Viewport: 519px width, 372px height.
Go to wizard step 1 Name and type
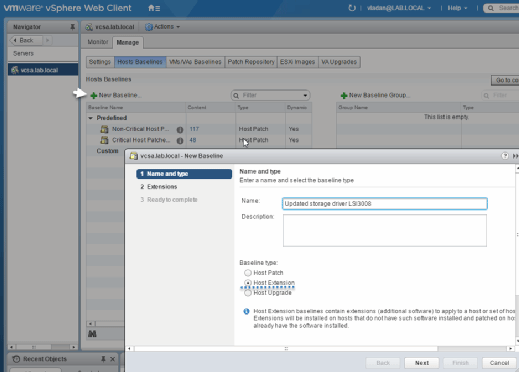coord(184,174)
